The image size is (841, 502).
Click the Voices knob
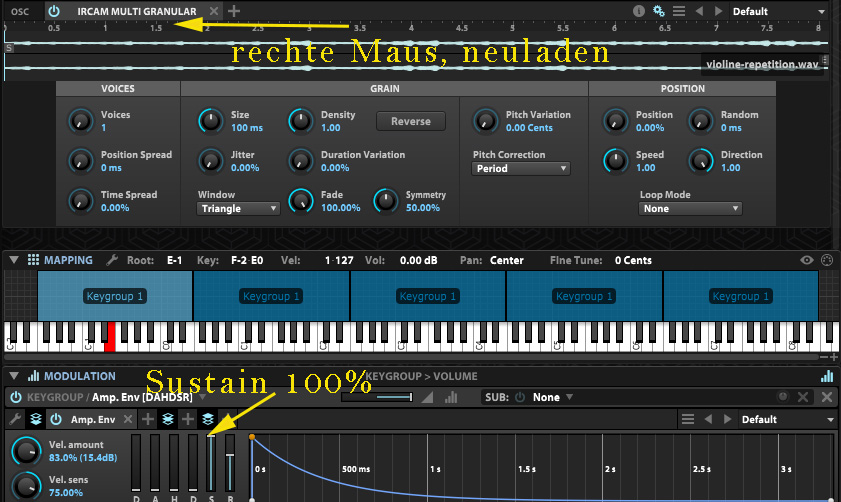click(80, 121)
